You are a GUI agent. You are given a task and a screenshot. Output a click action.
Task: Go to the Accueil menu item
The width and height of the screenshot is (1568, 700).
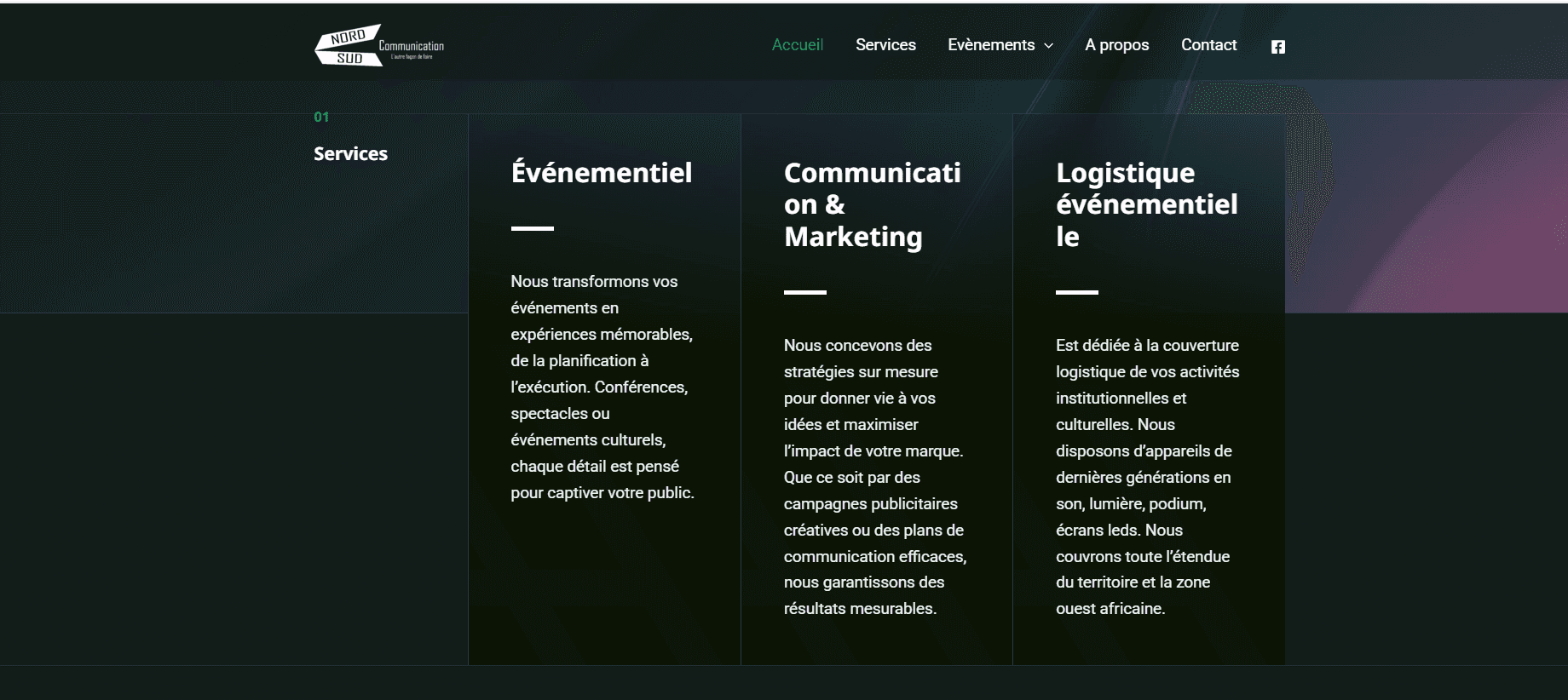pos(798,45)
